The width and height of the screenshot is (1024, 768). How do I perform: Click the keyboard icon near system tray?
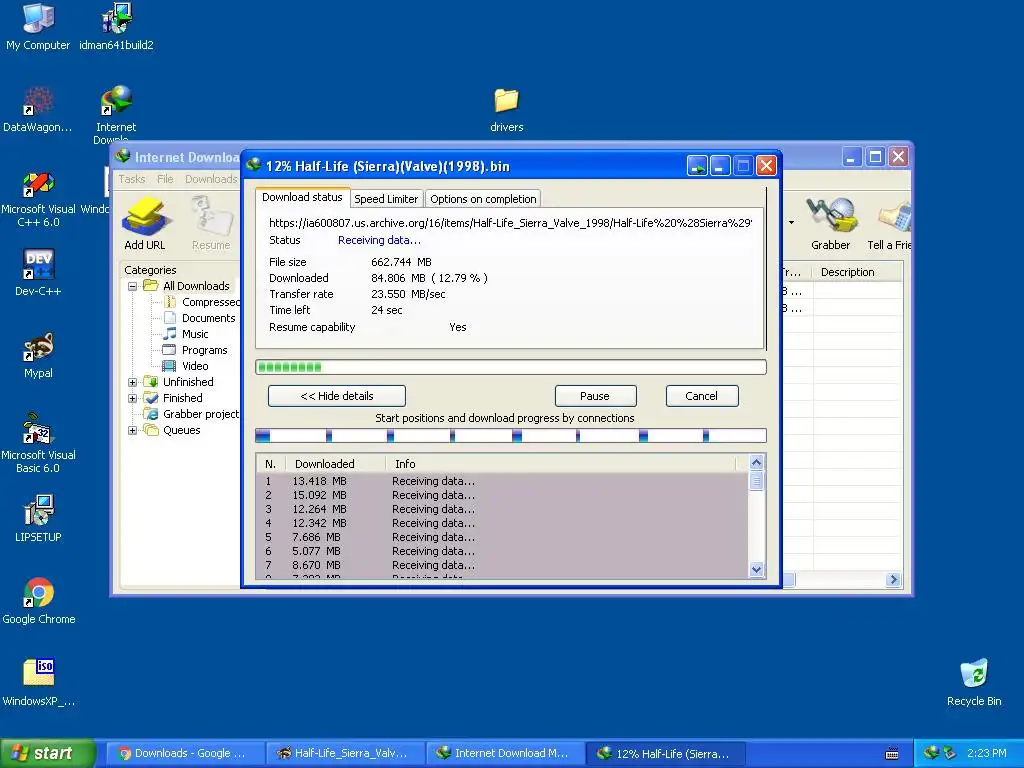click(x=891, y=754)
